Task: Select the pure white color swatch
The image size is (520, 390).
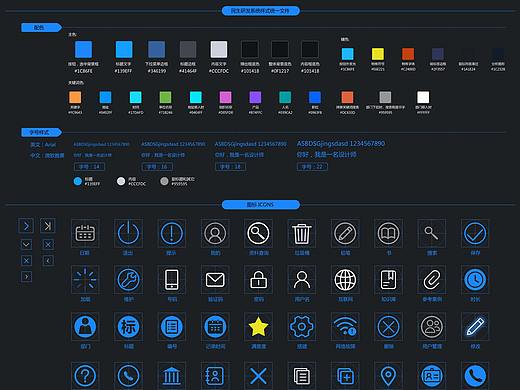Action: click(423, 97)
